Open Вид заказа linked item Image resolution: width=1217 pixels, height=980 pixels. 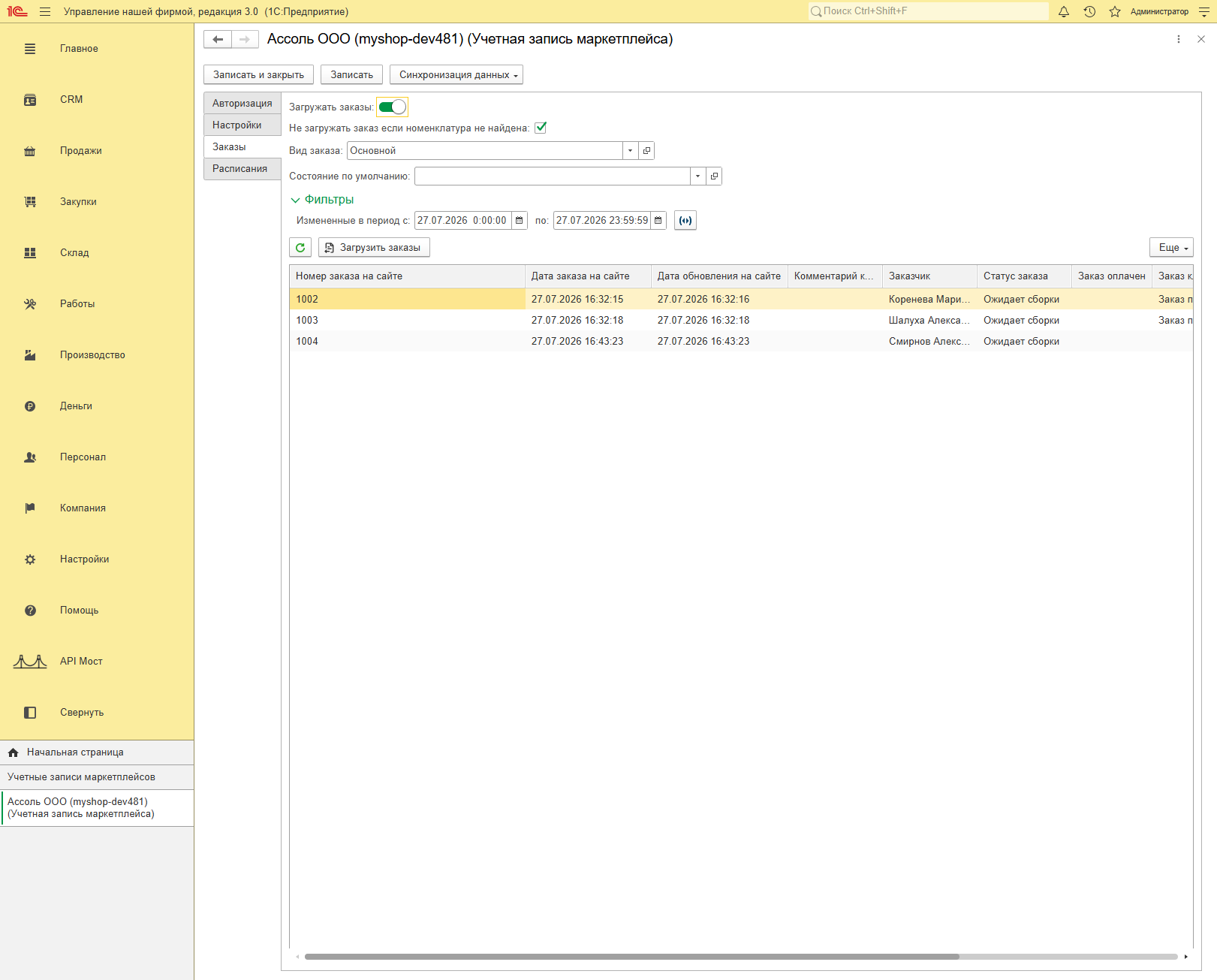[646, 150]
